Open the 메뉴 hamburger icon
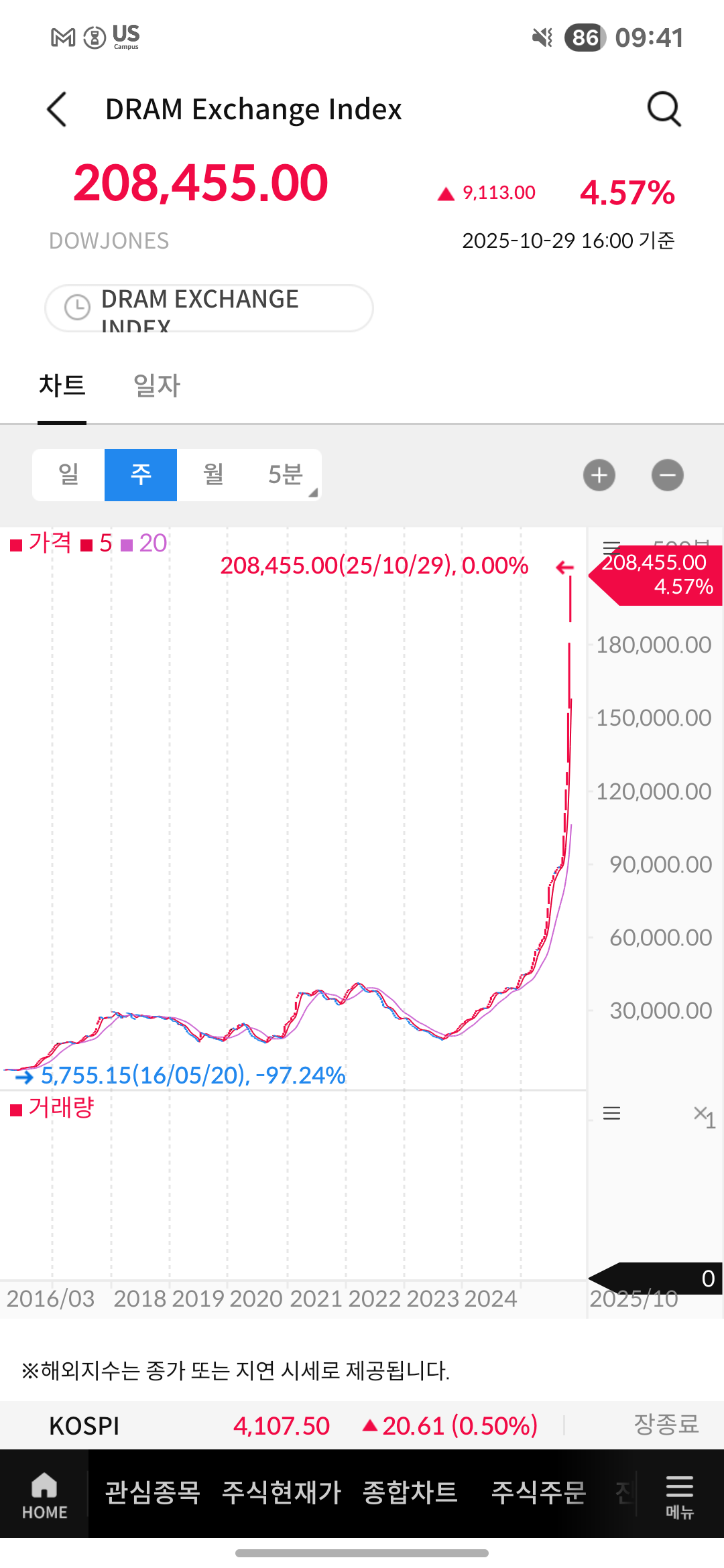The height and width of the screenshot is (1568, 724). point(679,1495)
